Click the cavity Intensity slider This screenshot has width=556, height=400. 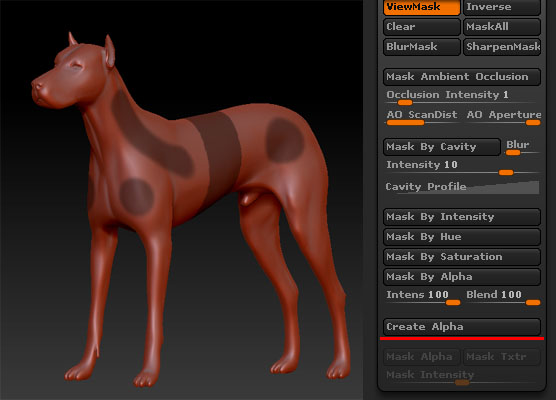click(x=462, y=167)
